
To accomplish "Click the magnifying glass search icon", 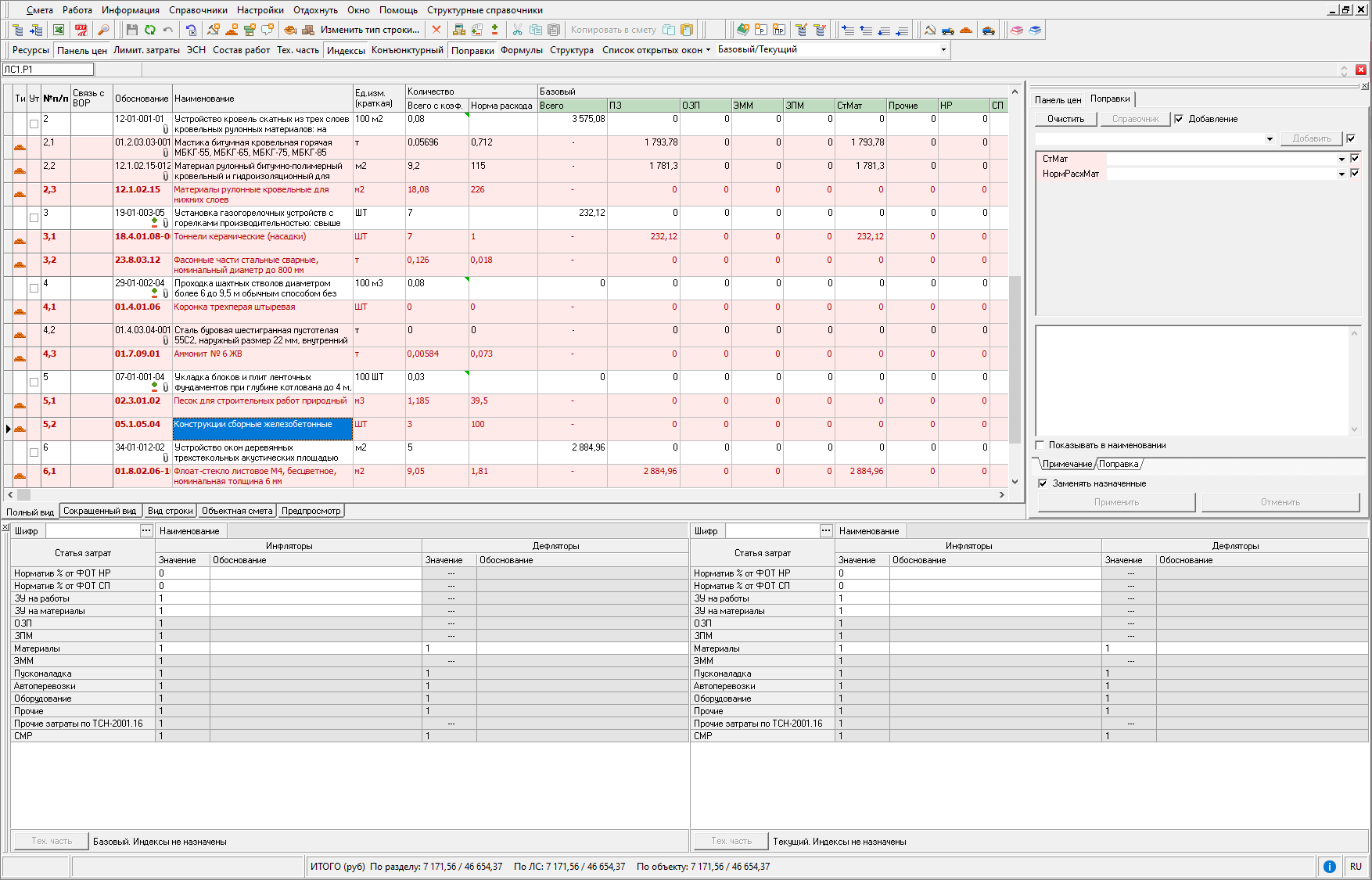I will pos(103,30).
